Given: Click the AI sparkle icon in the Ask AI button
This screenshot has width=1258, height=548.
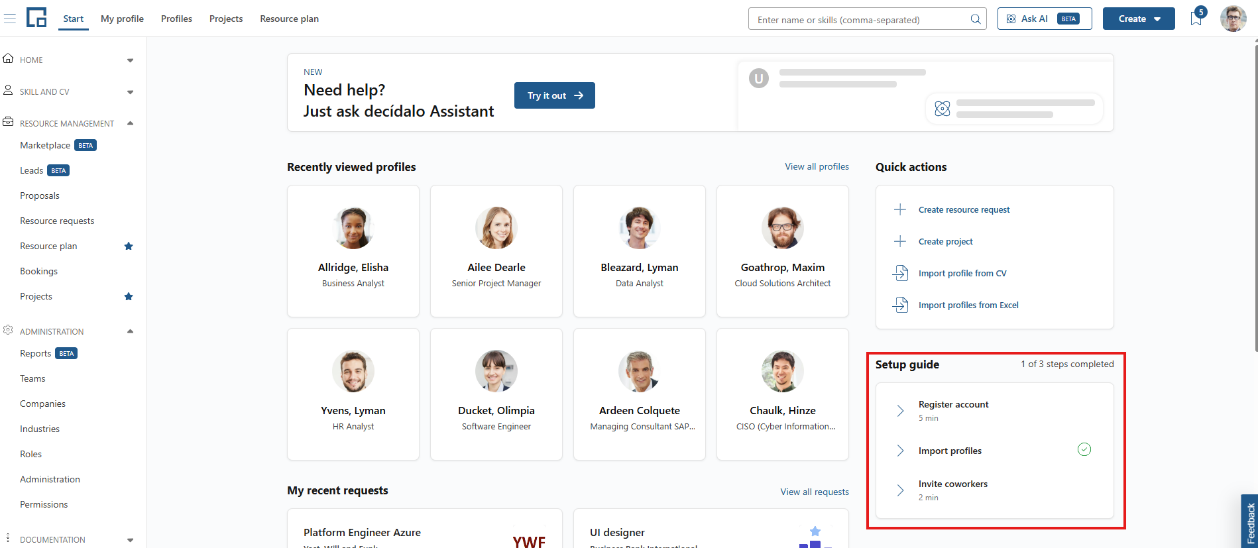Looking at the screenshot, I should pyautogui.click(x=1011, y=19).
